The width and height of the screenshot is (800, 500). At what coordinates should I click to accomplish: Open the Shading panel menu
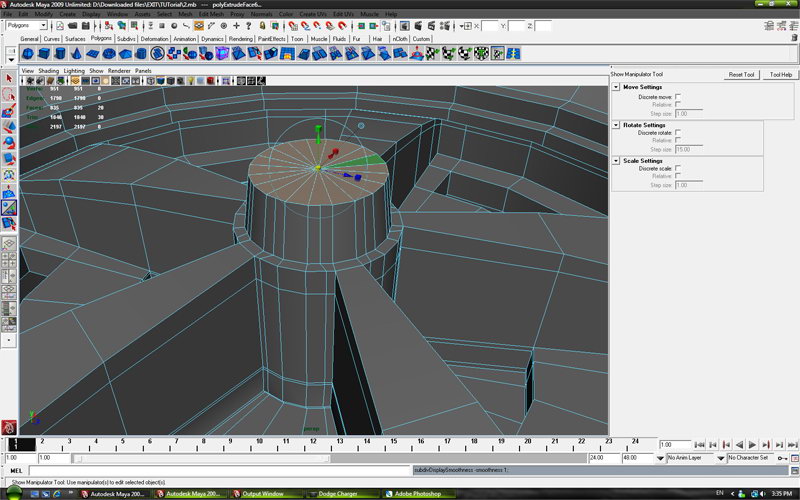[x=48, y=71]
